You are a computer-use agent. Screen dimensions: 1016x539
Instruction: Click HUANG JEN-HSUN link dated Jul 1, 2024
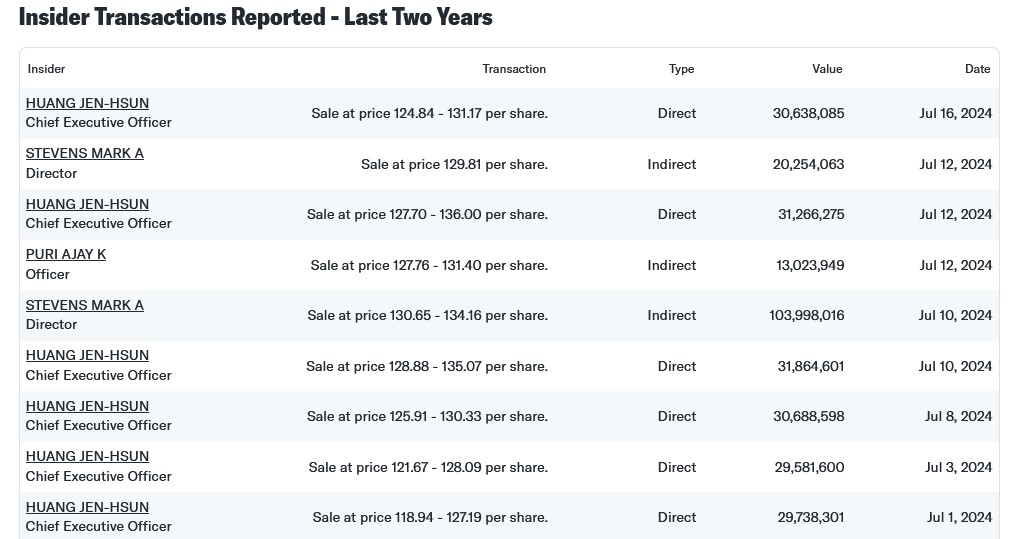tap(87, 507)
